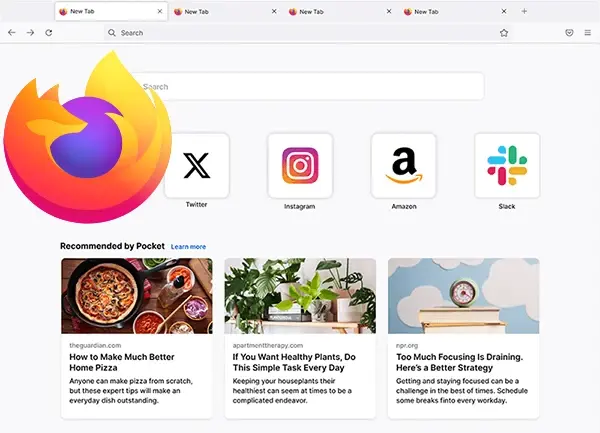The height and width of the screenshot is (433, 600).
Task: Click the Learn more Pocket link
Action: point(188,247)
